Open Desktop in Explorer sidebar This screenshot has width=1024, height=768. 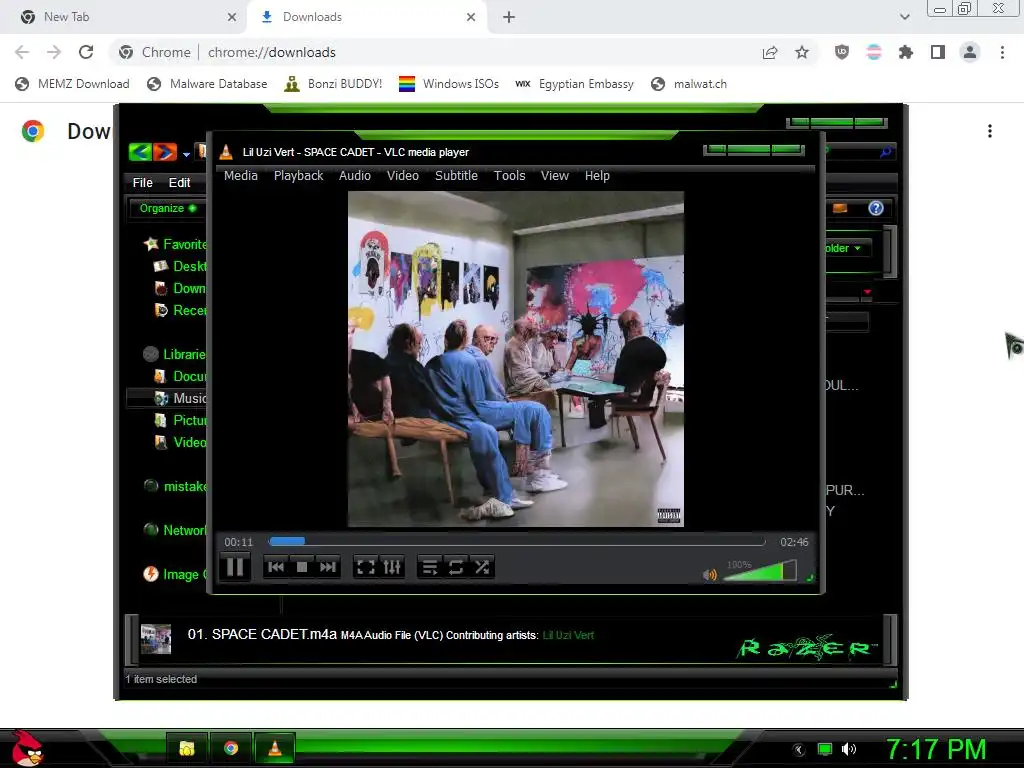(x=180, y=266)
